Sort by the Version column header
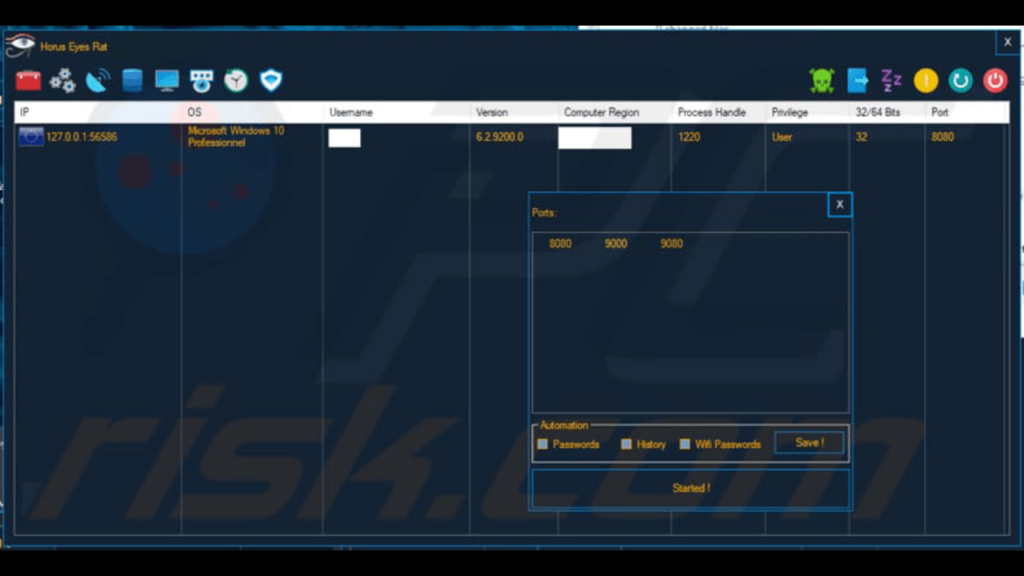 tap(515, 112)
